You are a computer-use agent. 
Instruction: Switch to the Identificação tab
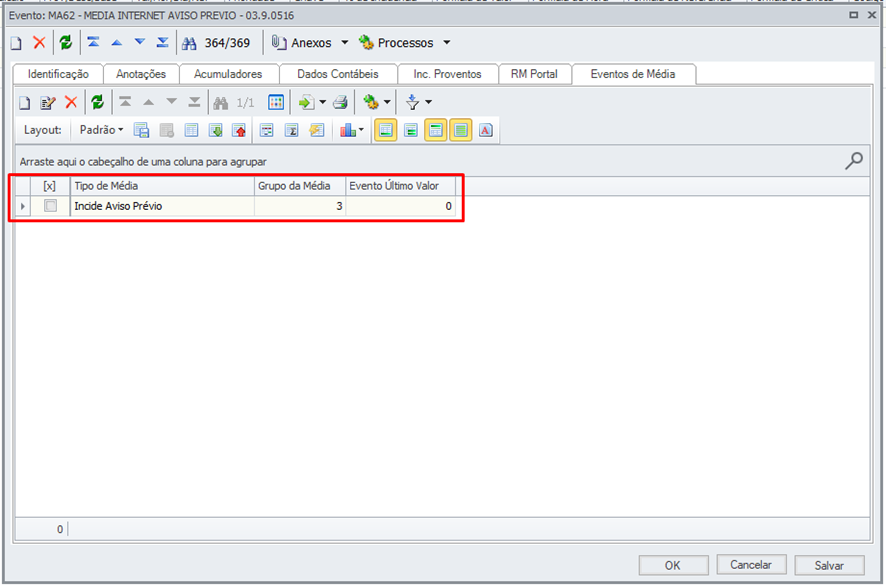58,74
